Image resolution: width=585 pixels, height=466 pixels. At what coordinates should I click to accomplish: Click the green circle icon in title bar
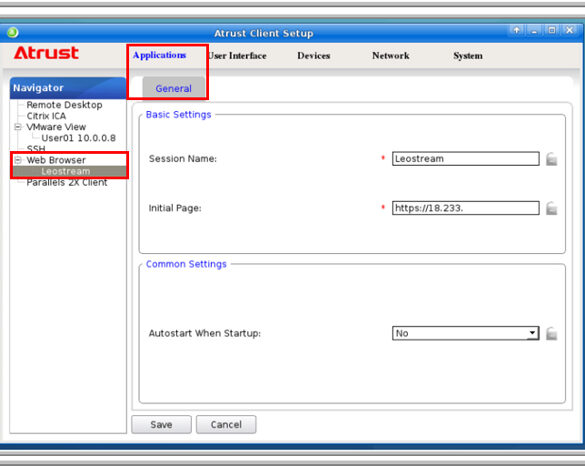click(13, 32)
